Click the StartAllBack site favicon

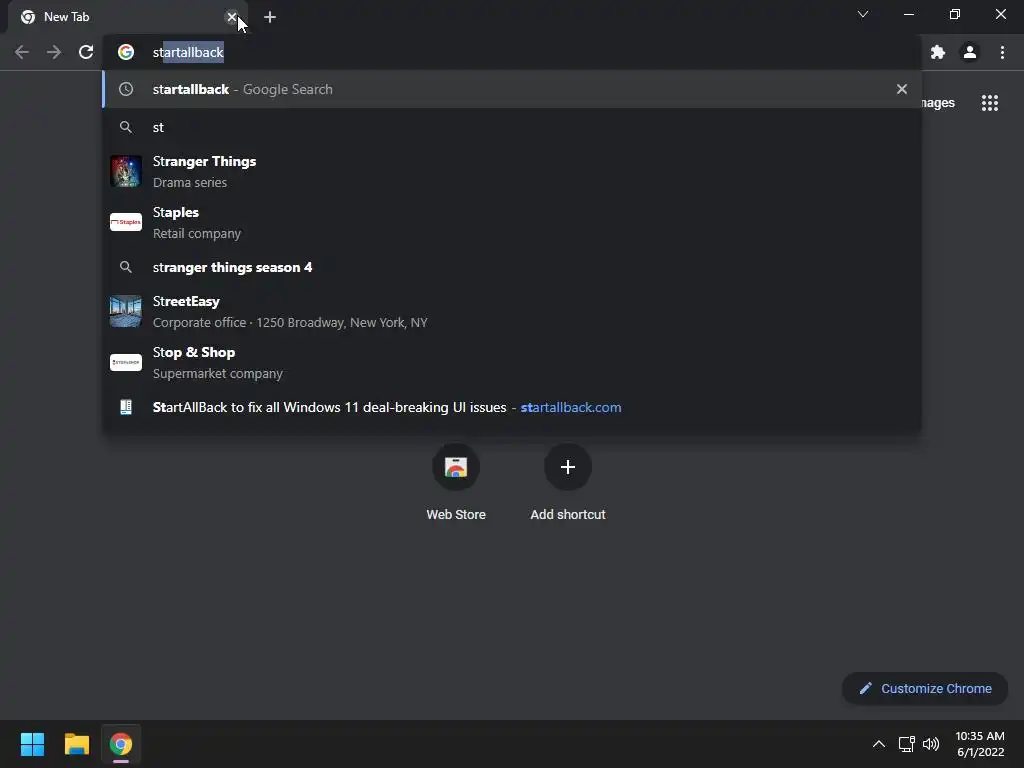pos(126,408)
